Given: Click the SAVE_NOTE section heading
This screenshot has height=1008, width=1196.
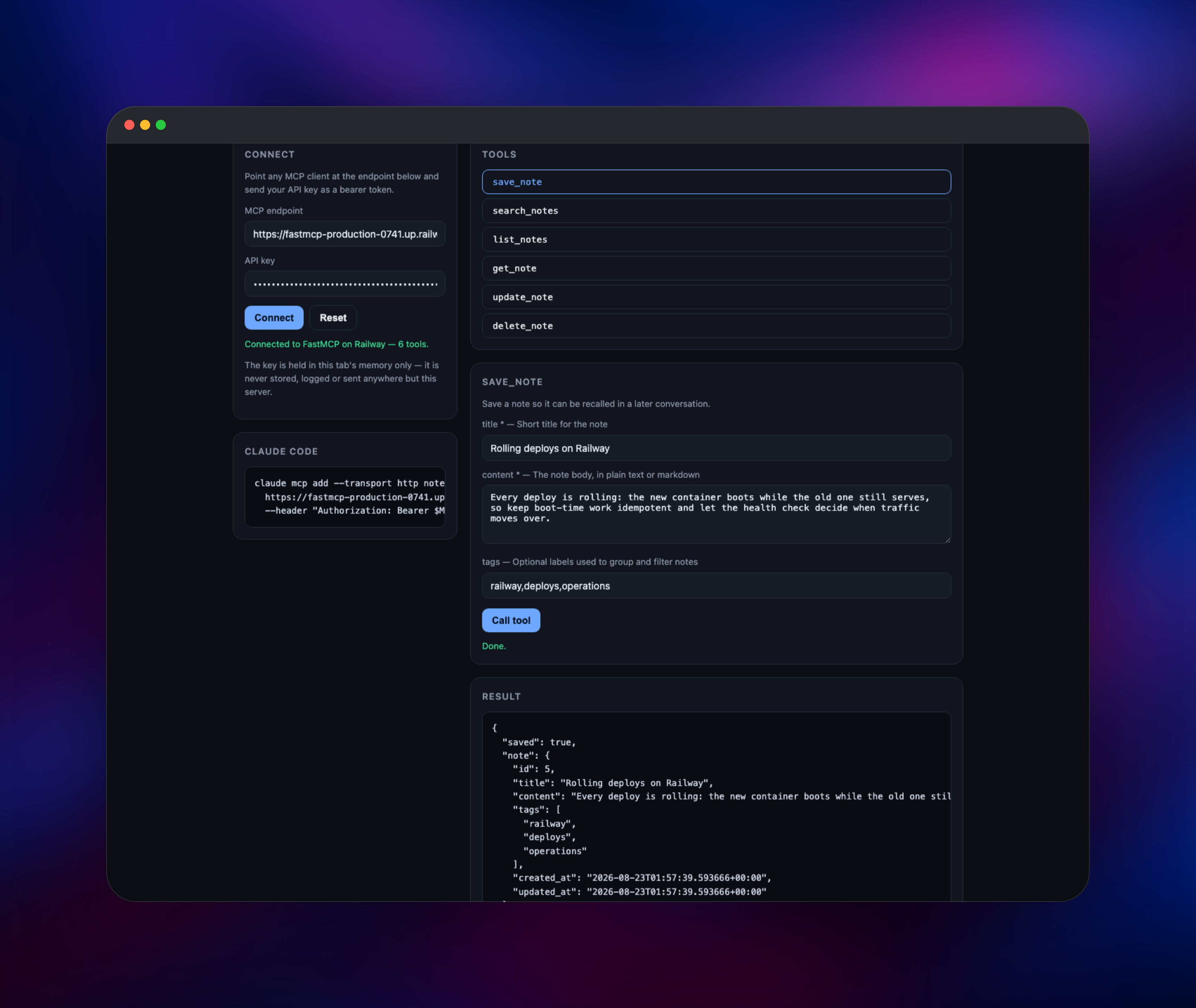Looking at the screenshot, I should click(512, 382).
